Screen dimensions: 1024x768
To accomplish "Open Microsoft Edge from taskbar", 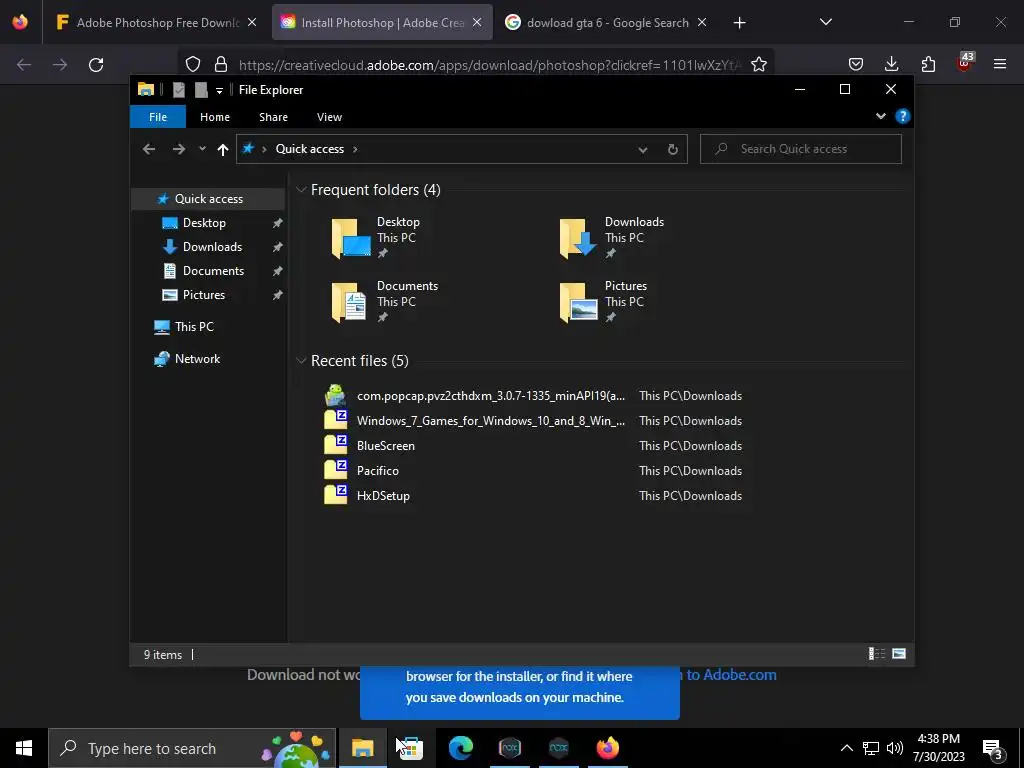I will (x=460, y=748).
